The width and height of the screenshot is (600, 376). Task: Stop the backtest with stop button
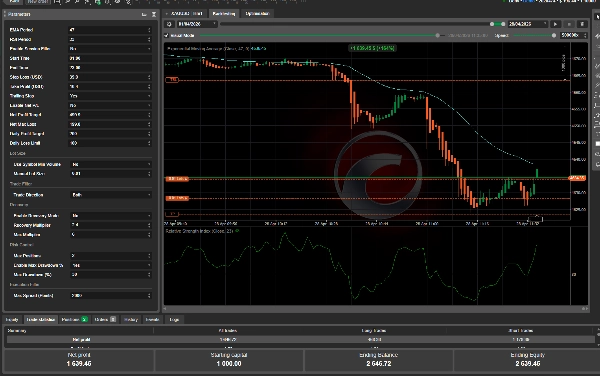pos(569,24)
